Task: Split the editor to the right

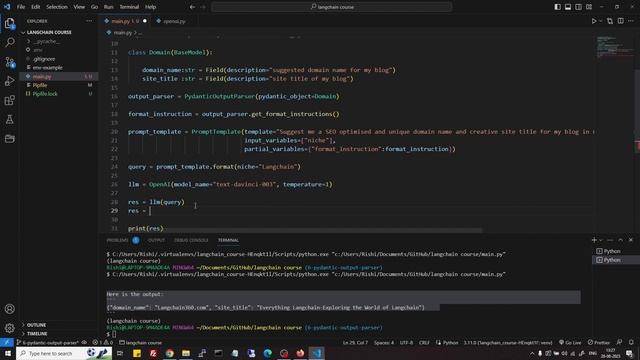Action: pyautogui.click(x=620, y=21)
